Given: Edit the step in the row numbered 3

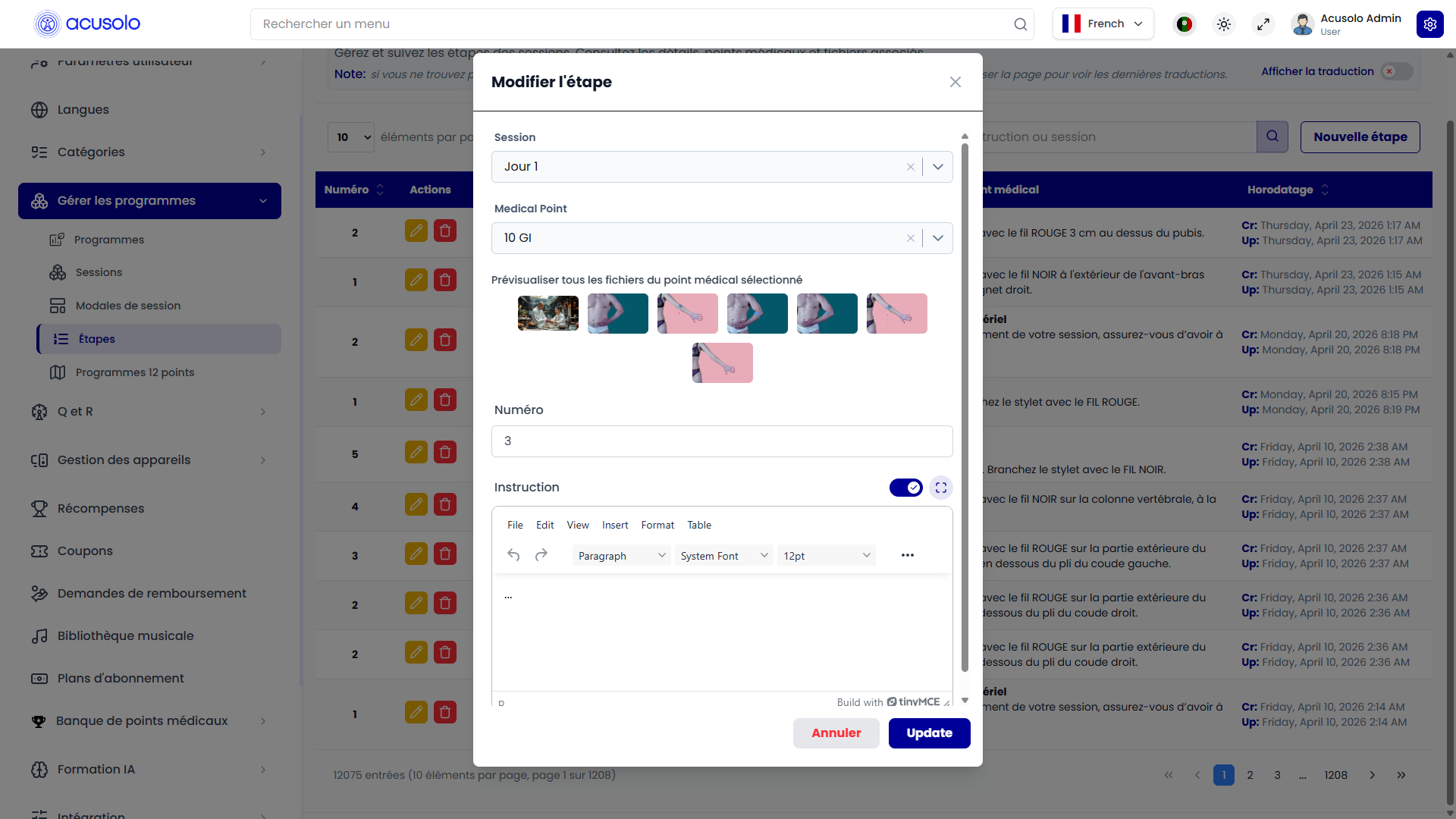Looking at the screenshot, I should 416,554.
